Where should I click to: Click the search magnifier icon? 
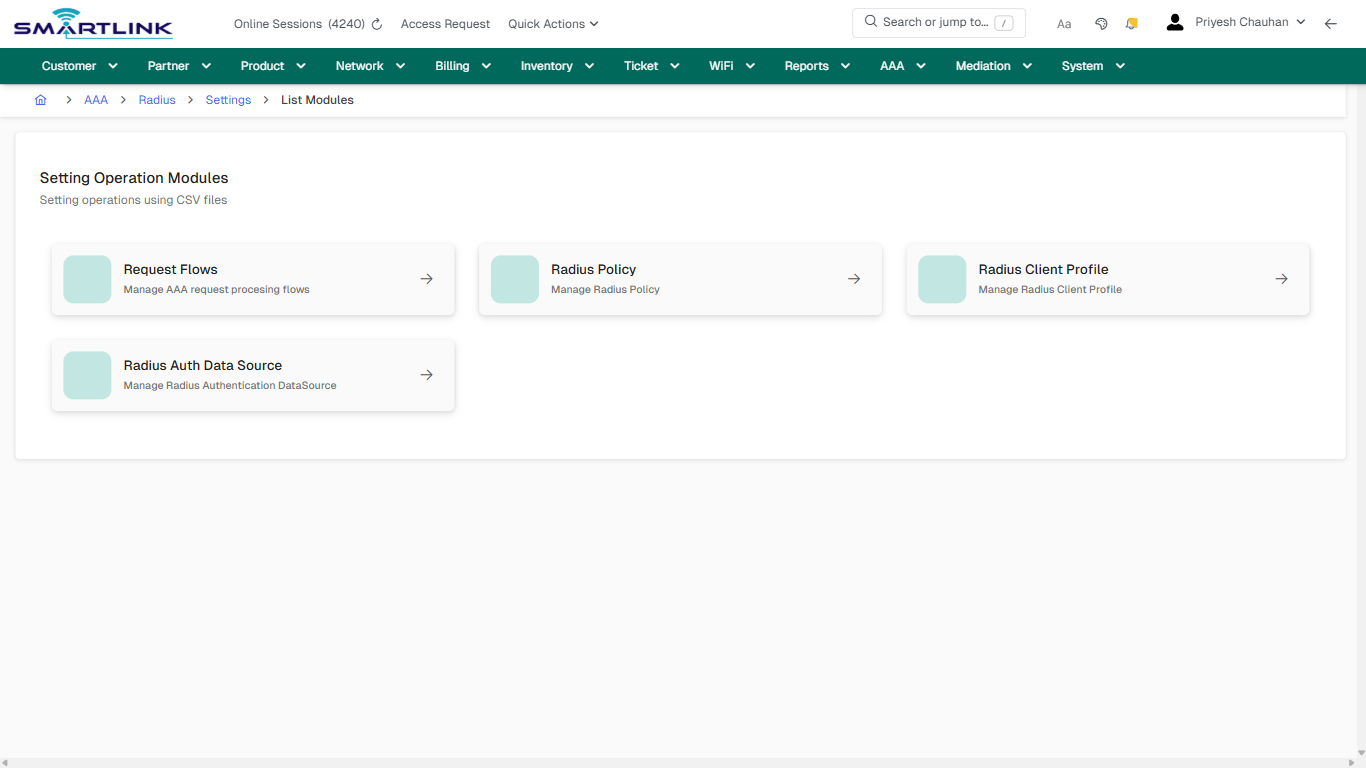coord(869,21)
